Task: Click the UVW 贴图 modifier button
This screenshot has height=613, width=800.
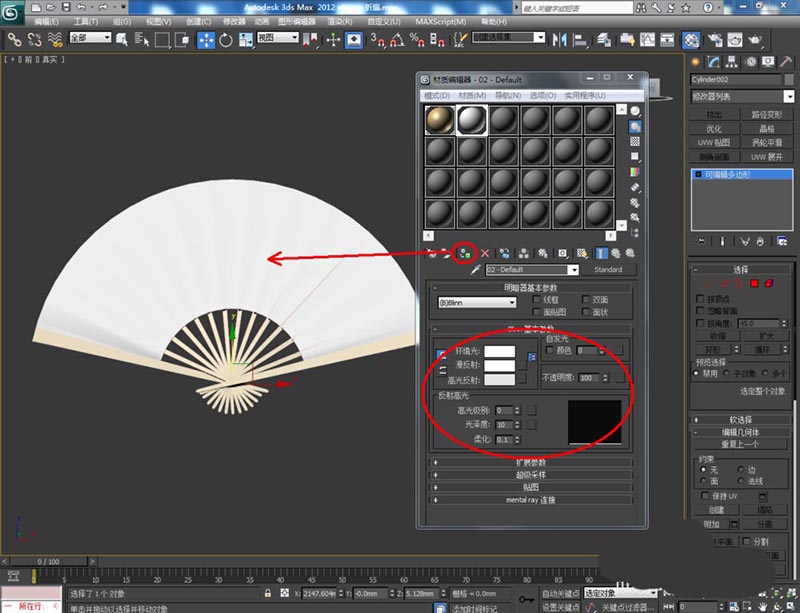Action: pos(713,143)
